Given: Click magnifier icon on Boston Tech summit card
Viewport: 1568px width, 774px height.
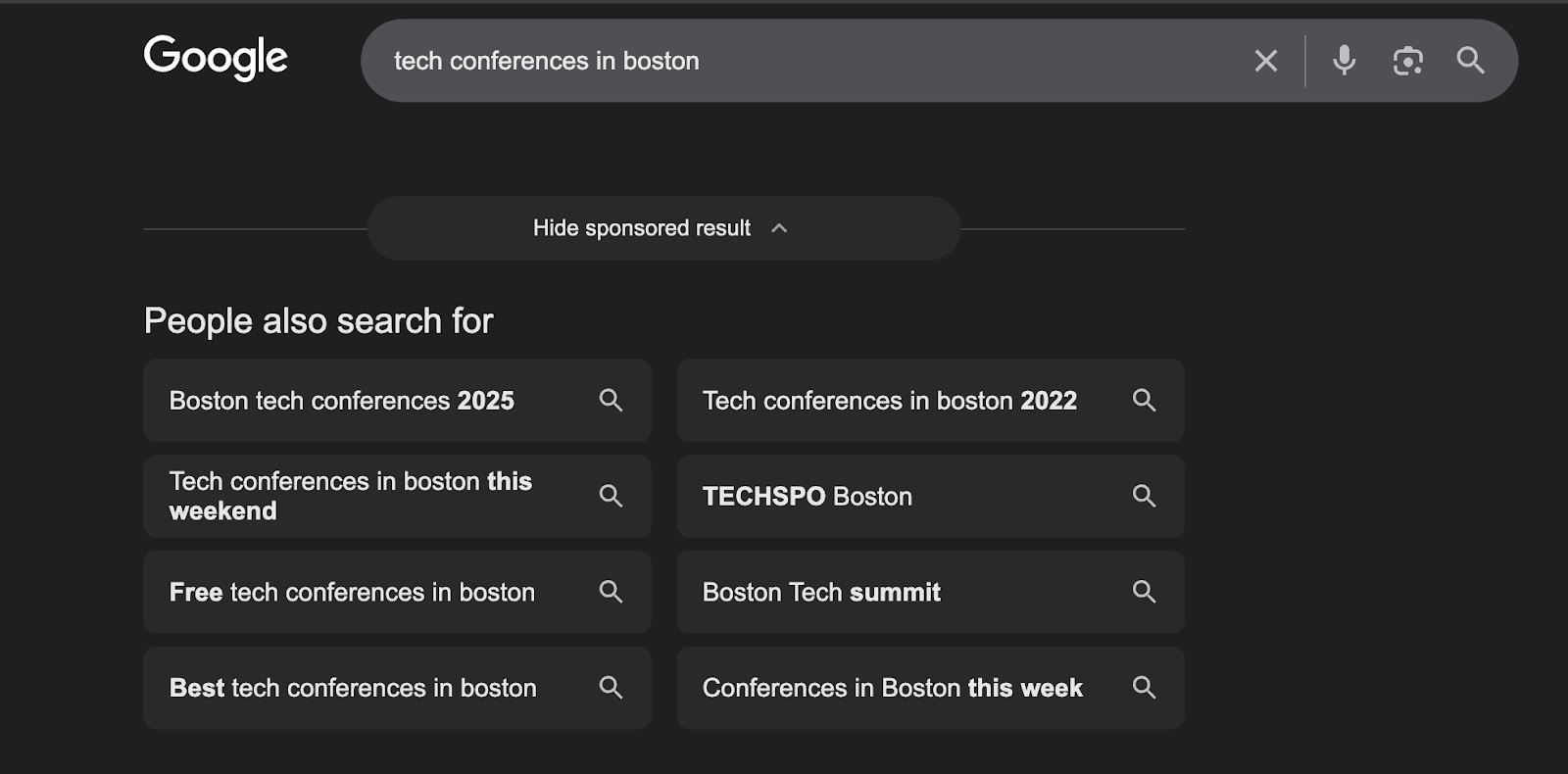Looking at the screenshot, I should (1144, 592).
